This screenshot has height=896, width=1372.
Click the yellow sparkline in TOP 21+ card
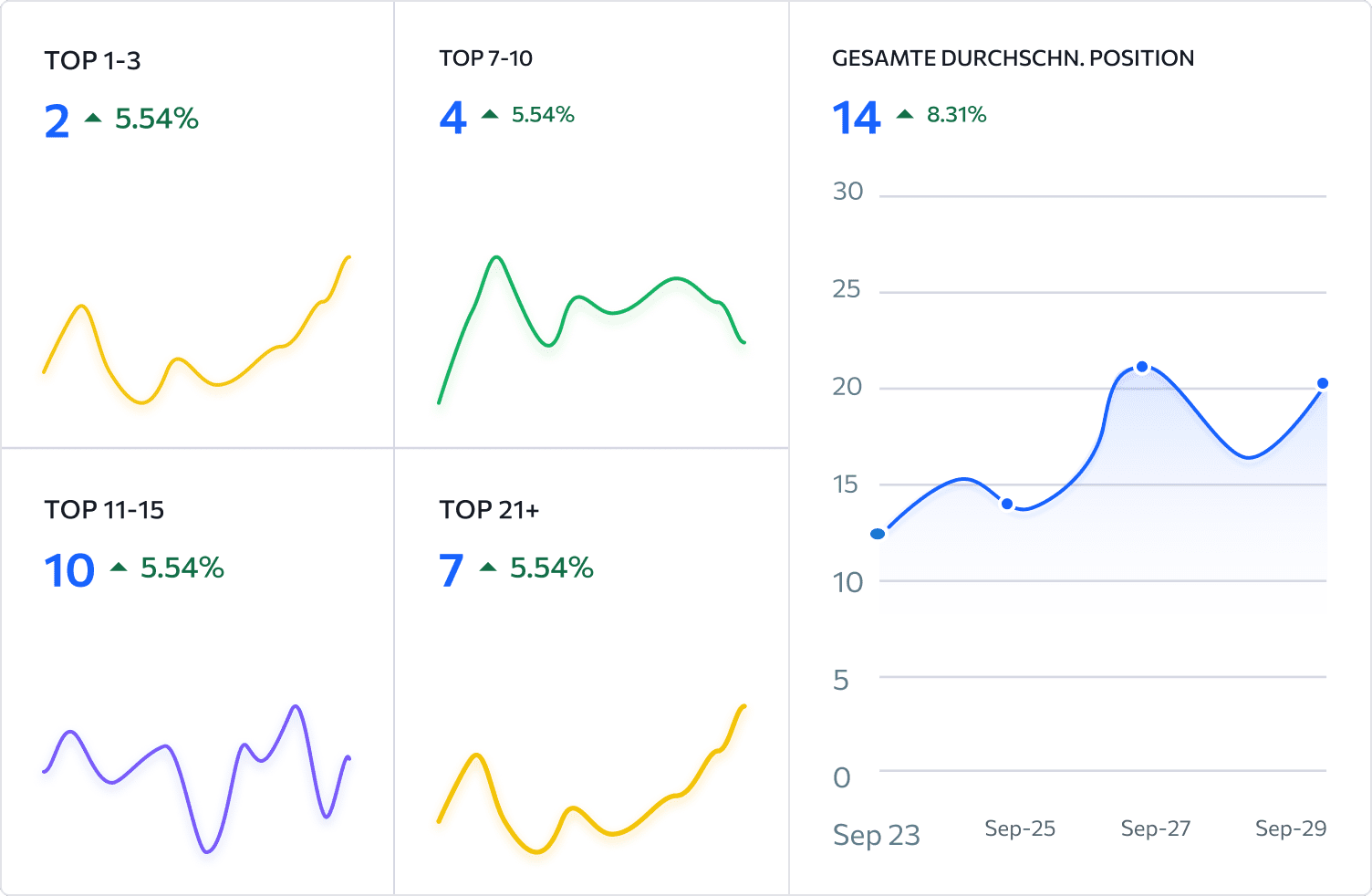[592, 779]
